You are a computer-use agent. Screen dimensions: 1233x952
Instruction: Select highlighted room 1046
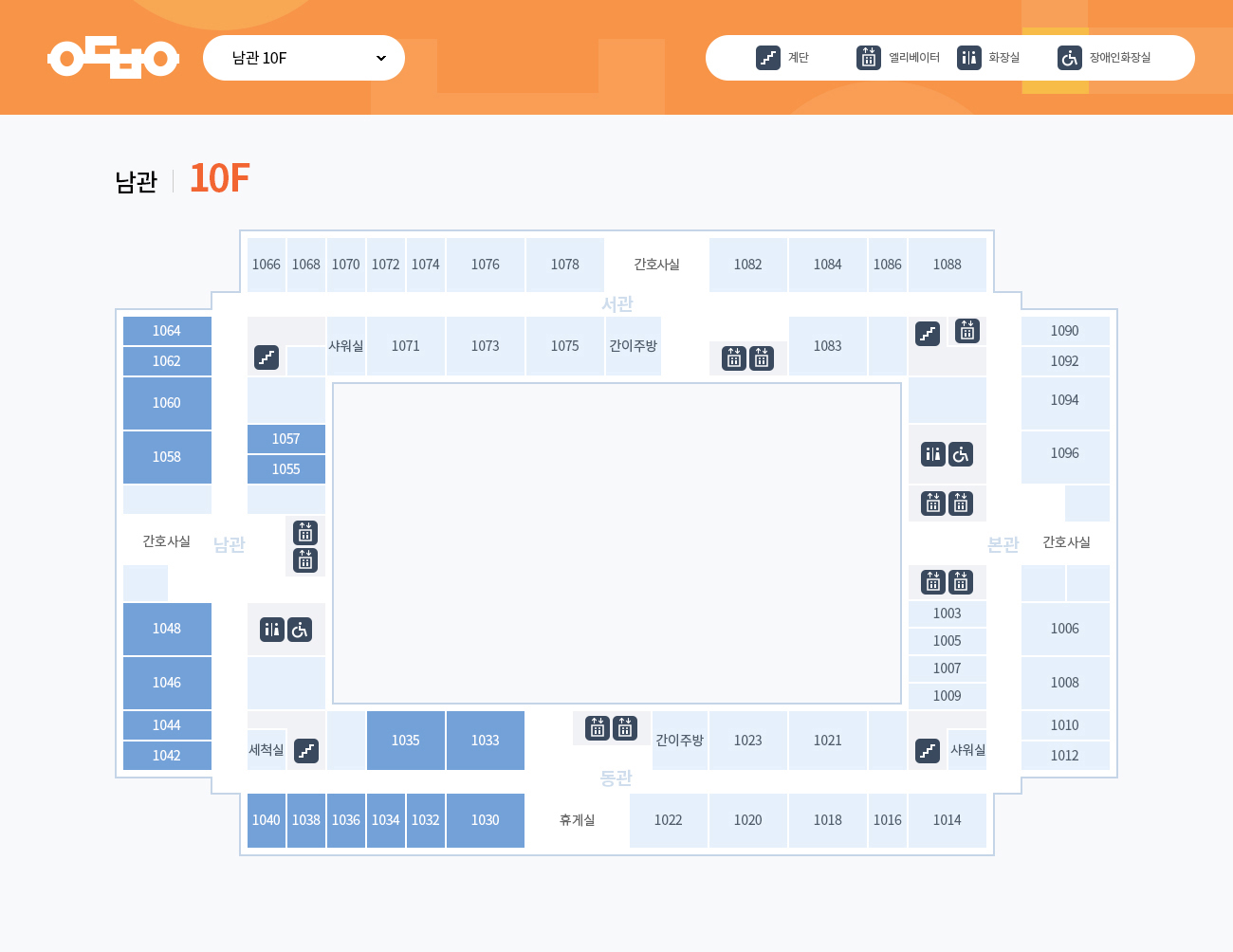[x=167, y=683]
